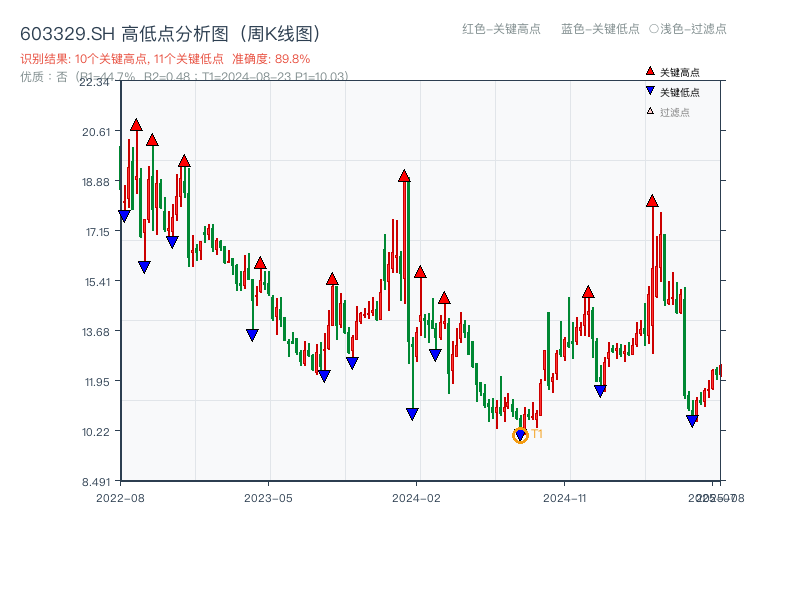
Task: Click the leftmost red key-high triangle on the chart
Action: [x=135, y=125]
